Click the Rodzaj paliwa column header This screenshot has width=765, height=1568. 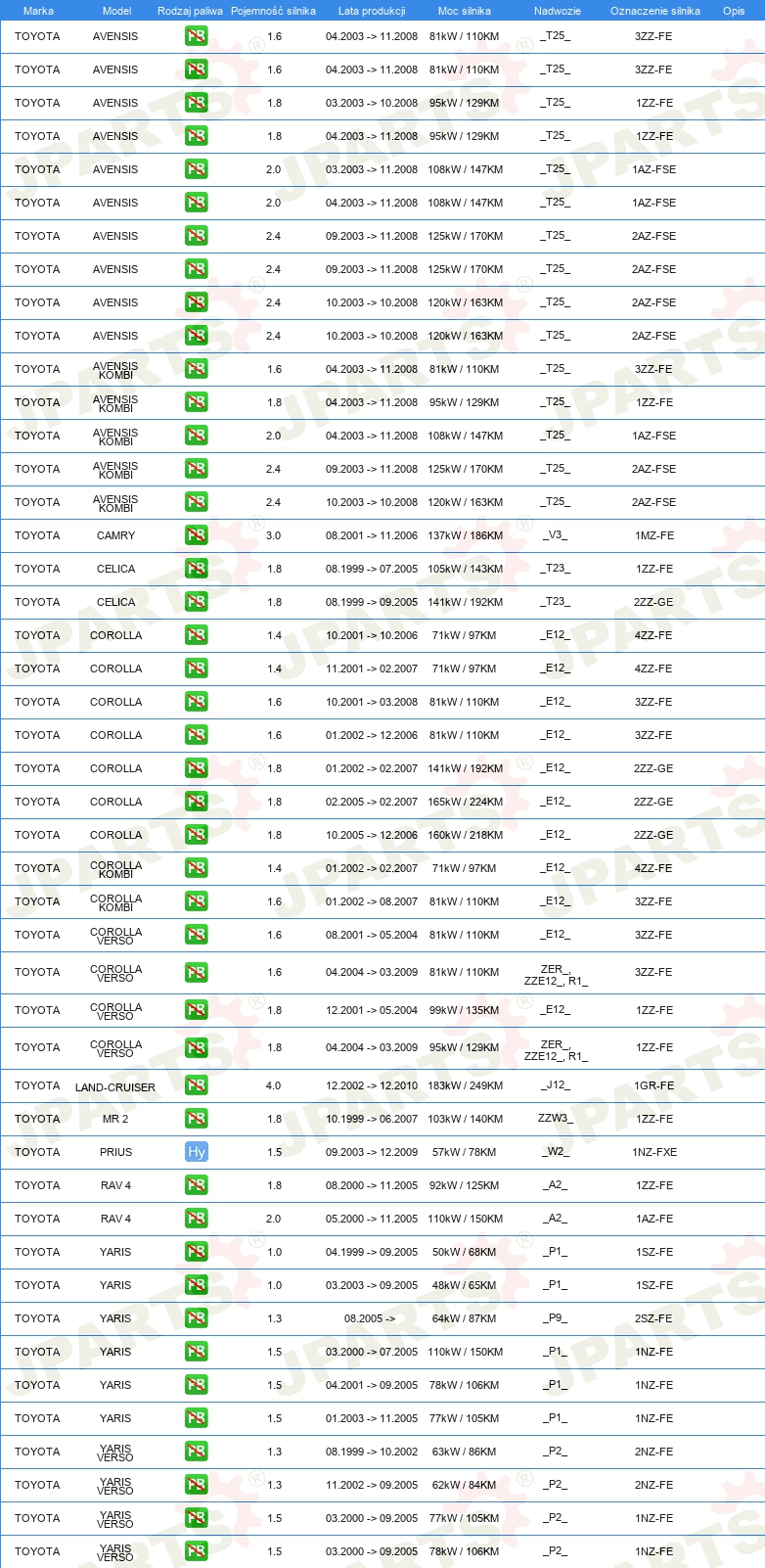pyautogui.click(x=190, y=11)
